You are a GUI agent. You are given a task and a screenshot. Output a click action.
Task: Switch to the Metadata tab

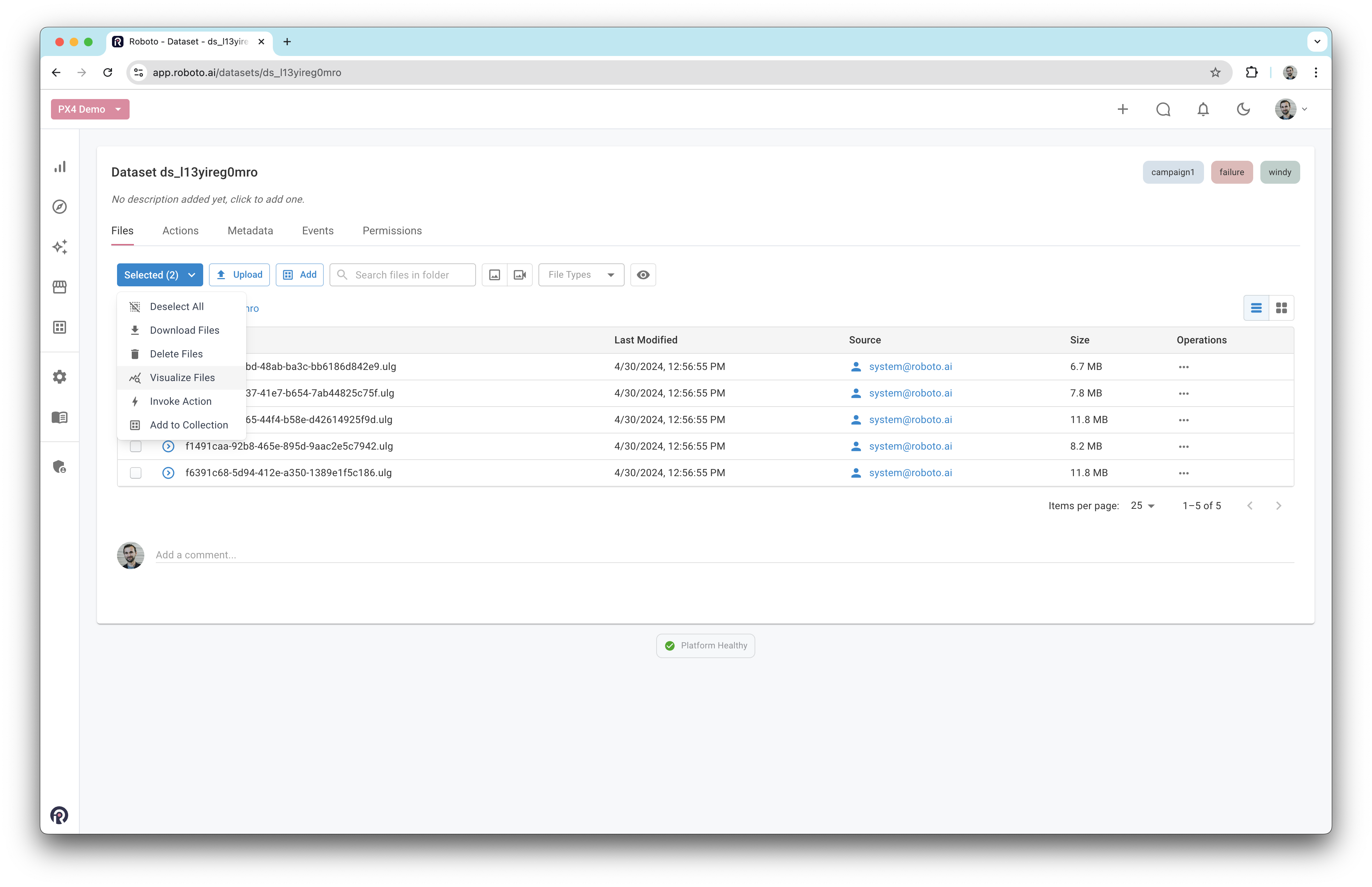(250, 231)
